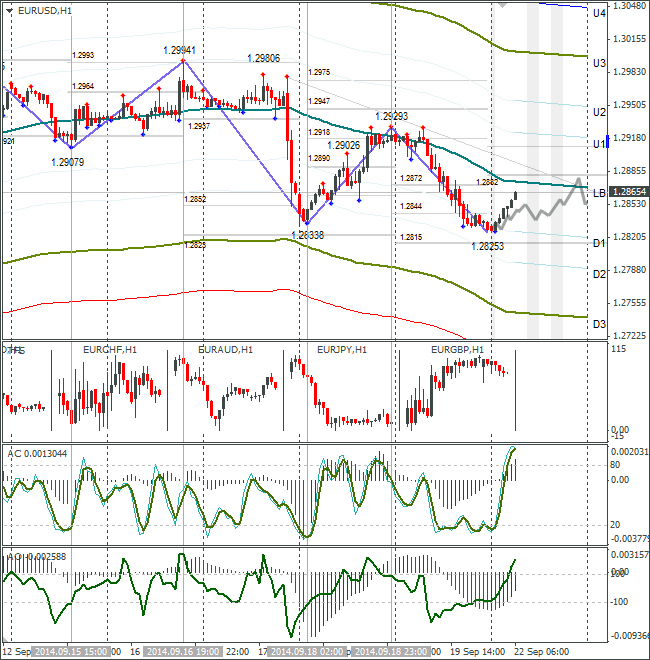Click the EURJPY,H1 mini chart label
This screenshot has width=650, height=660.
click(x=341, y=350)
